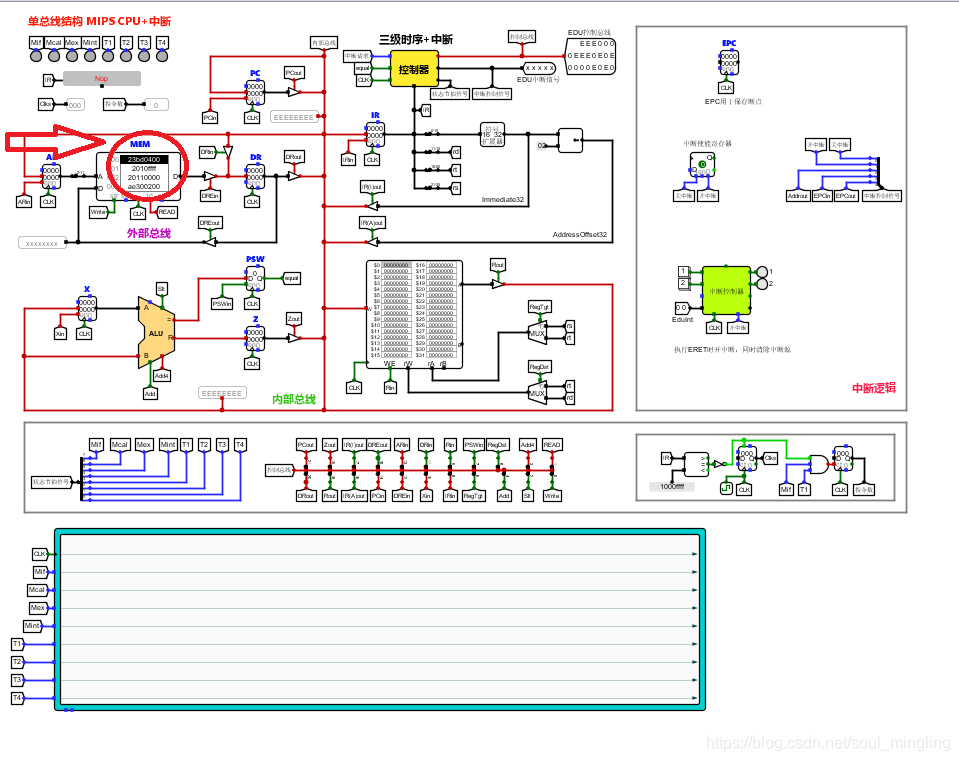Viewport: 959px width, 761px height.
Task: Push interrupt button 1
Action: (684, 272)
